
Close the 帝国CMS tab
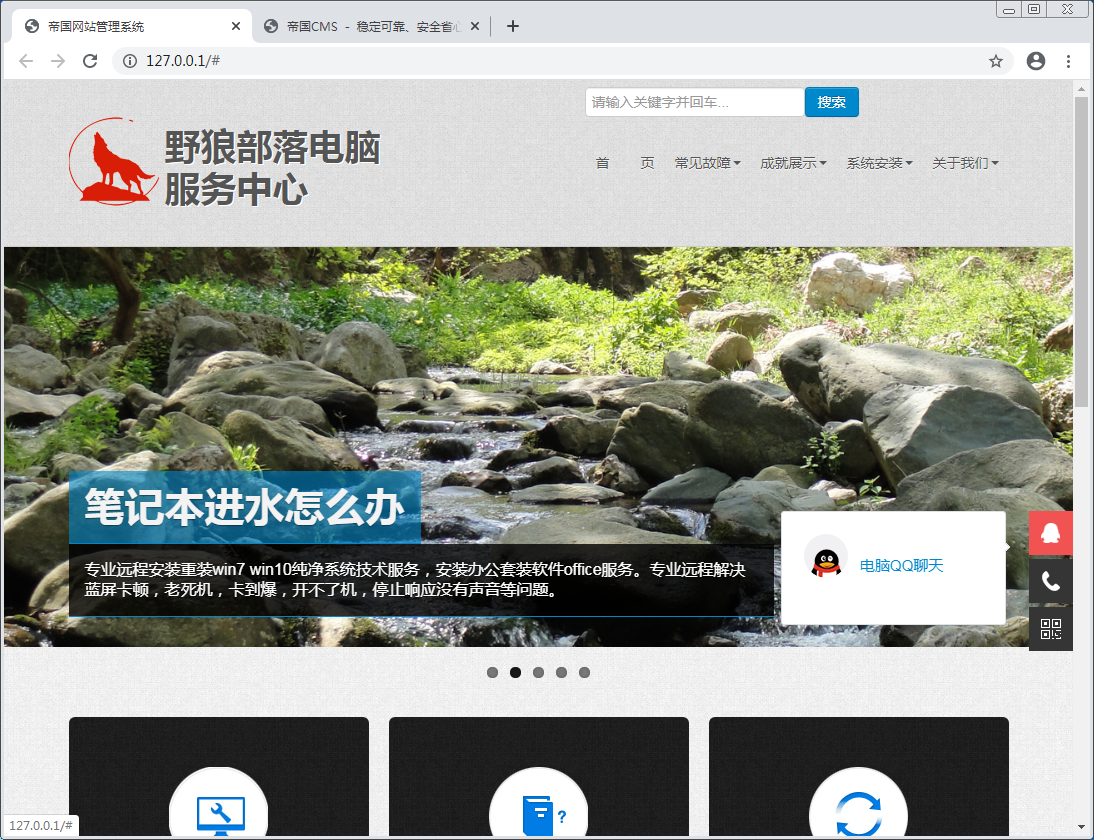(474, 26)
